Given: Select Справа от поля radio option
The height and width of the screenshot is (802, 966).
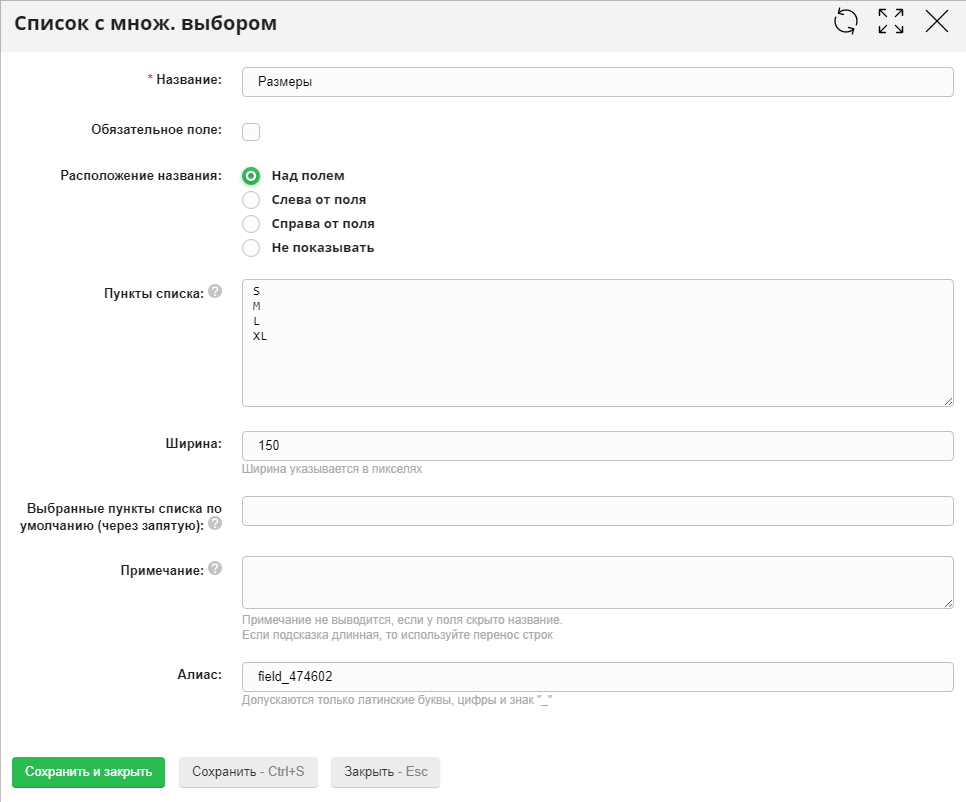Looking at the screenshot, I should coord(251,223).
